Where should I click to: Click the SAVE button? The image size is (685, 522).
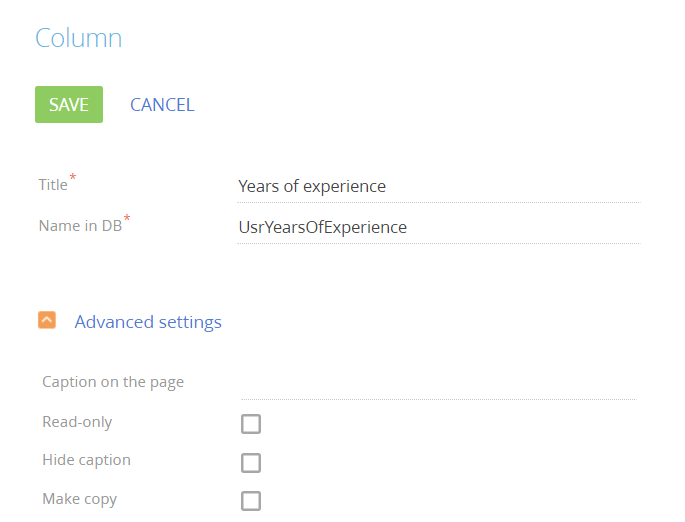click(x=69, y=105)
